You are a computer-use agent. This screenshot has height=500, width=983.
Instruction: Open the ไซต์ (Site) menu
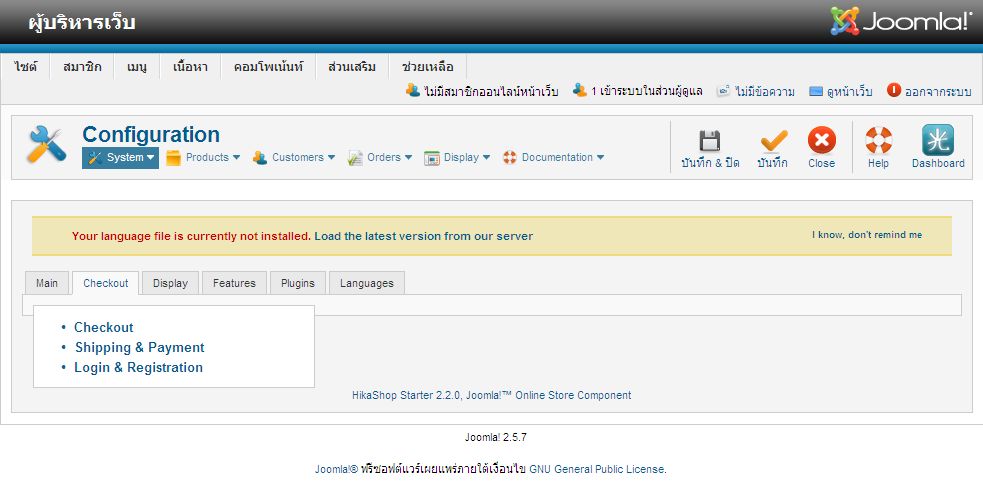click(x=26, y=67)
